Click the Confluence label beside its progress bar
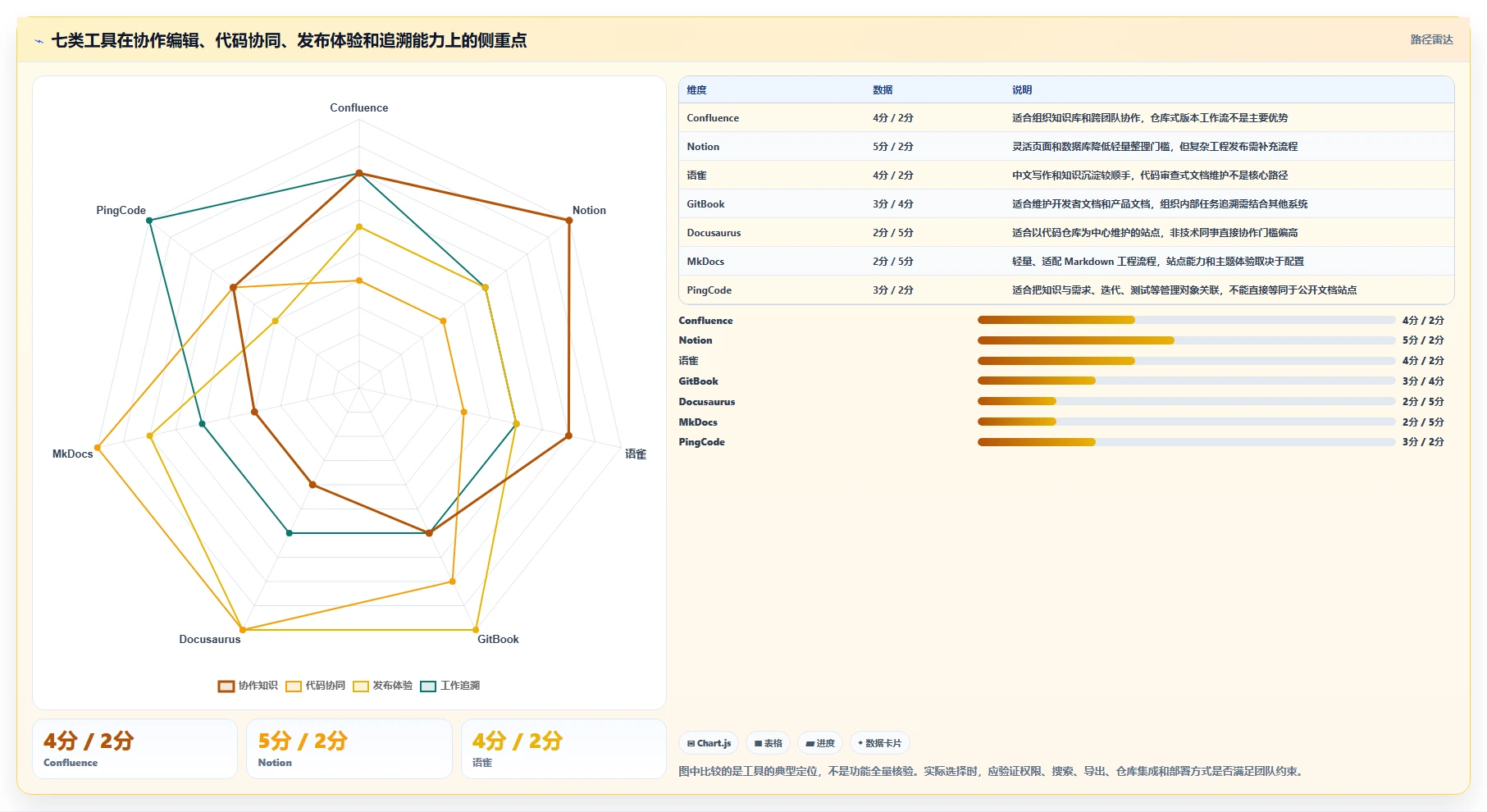Screen dimensions: 1487x812 pos(705,321)
